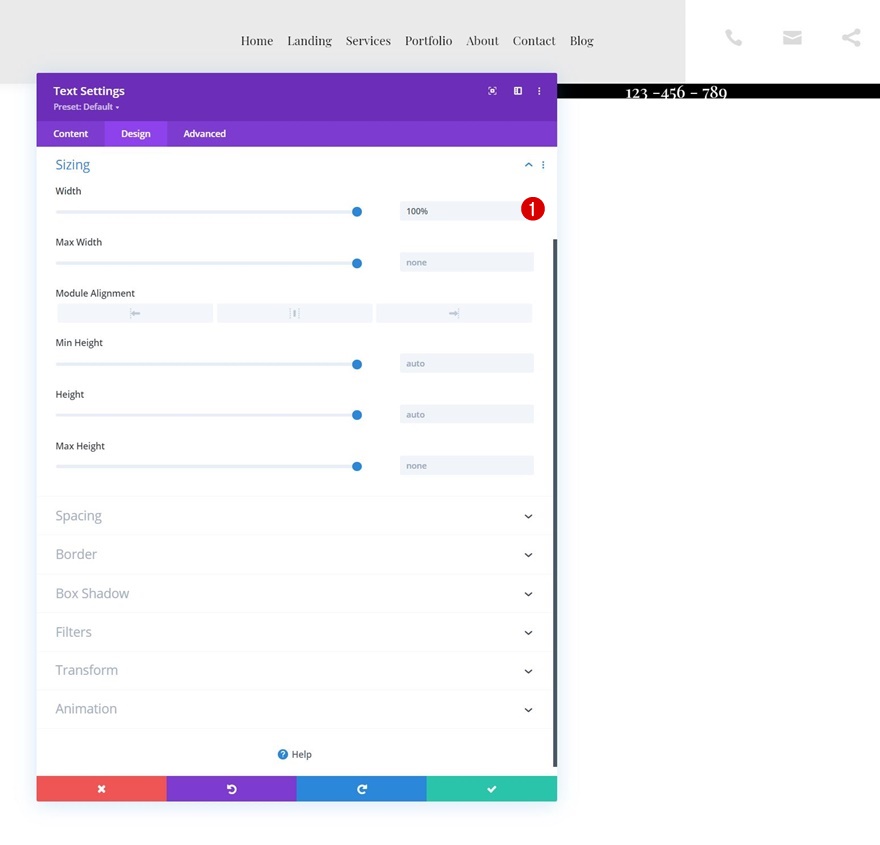
Task: Click the share icon in header
Action: point(851,38)
